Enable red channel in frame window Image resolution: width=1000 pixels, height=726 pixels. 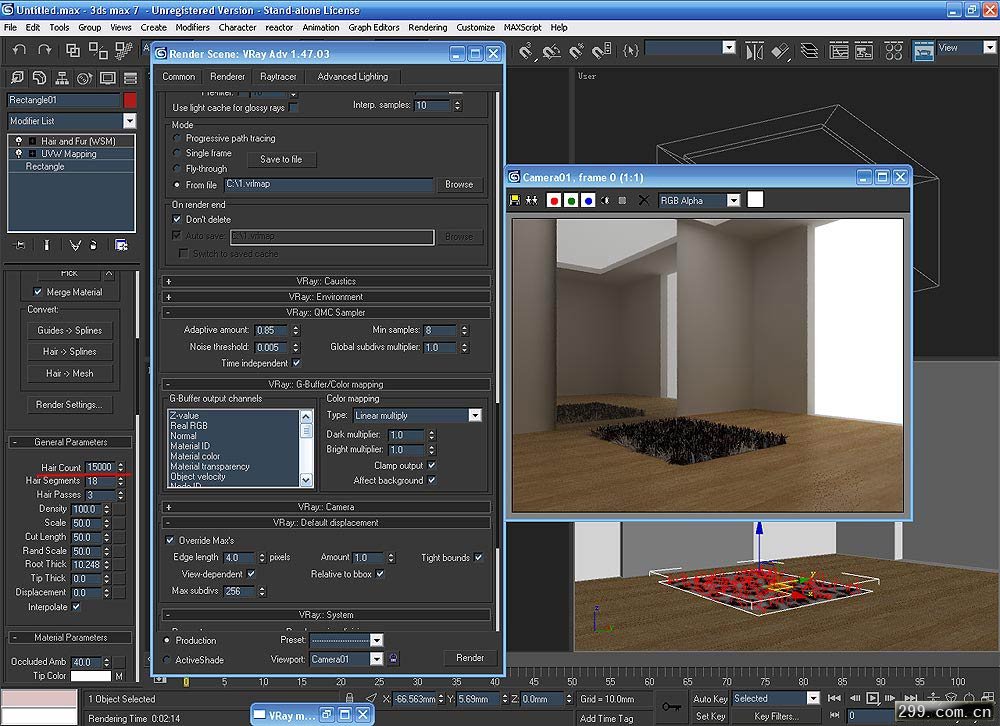[554, 200]
